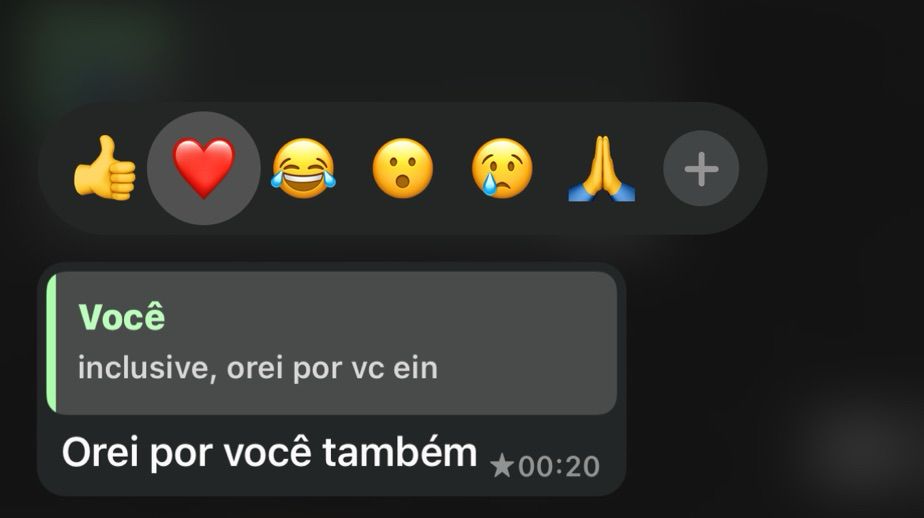Click the plus sign glyph inside circle
Image resolution: width=924 pixels, height=518 pixels.
pyautogui.click(x=701, y=169)
